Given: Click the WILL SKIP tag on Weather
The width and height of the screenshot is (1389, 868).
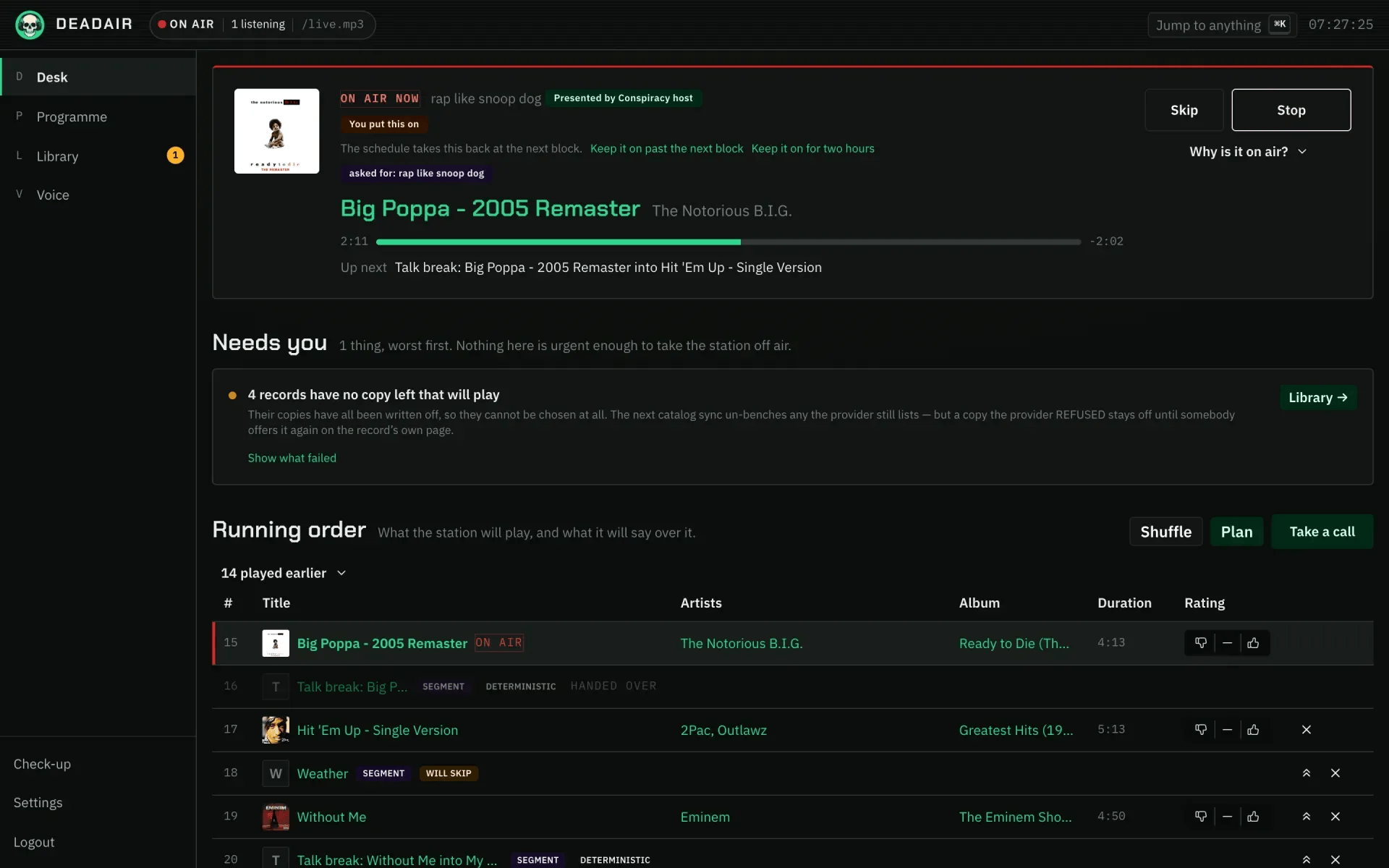Looking at the screenshot, I should click(x=449, y=773).
